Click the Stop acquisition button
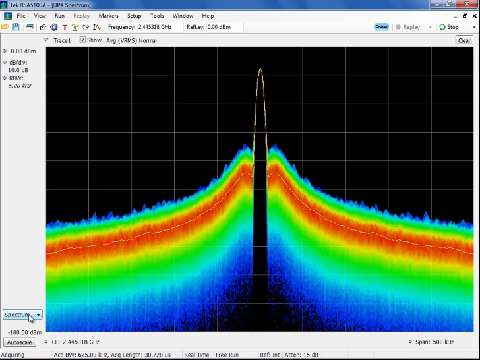 point(449,27)
